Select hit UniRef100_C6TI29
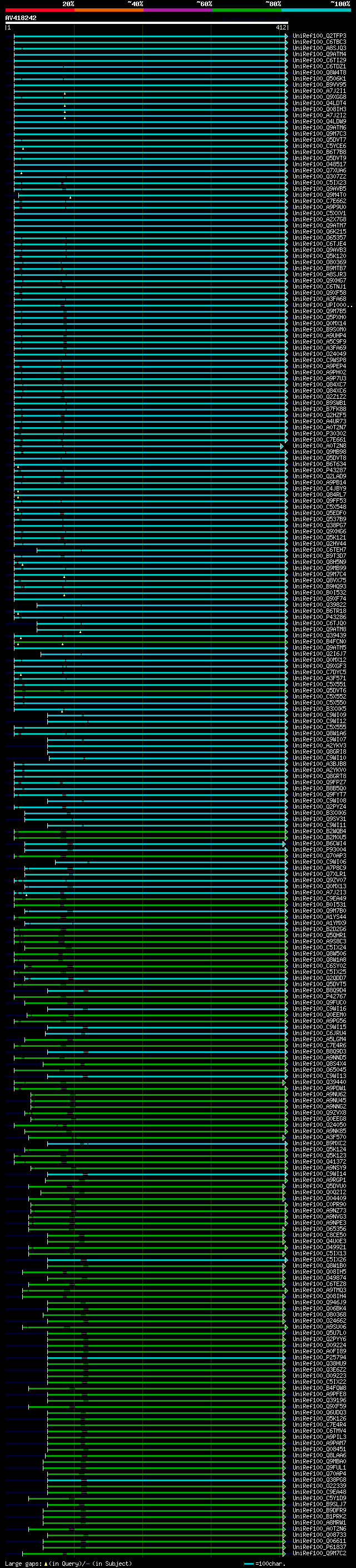Viewport: 356px width, 1568px height. 319,60
